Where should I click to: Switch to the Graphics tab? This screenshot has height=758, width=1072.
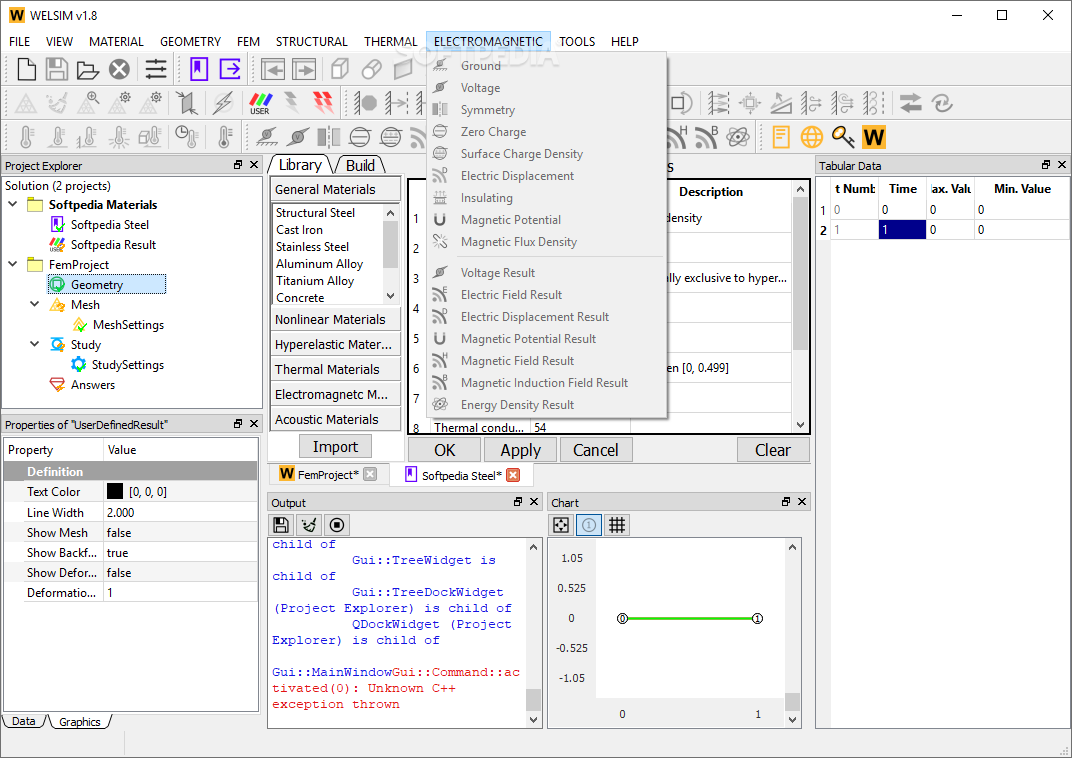(x=79, y=722)
